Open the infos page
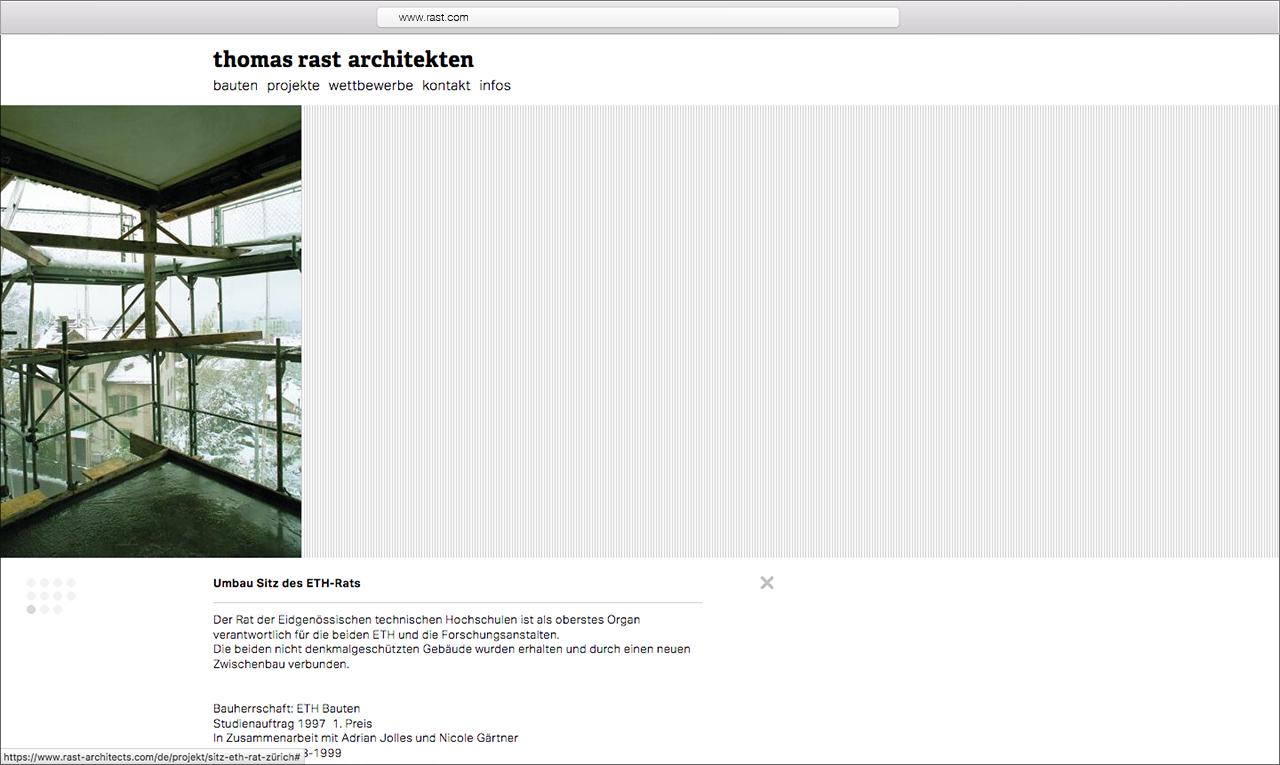The width and height of the screenshot is (1280, 765). pyautogui.click(x=495, y=86)
